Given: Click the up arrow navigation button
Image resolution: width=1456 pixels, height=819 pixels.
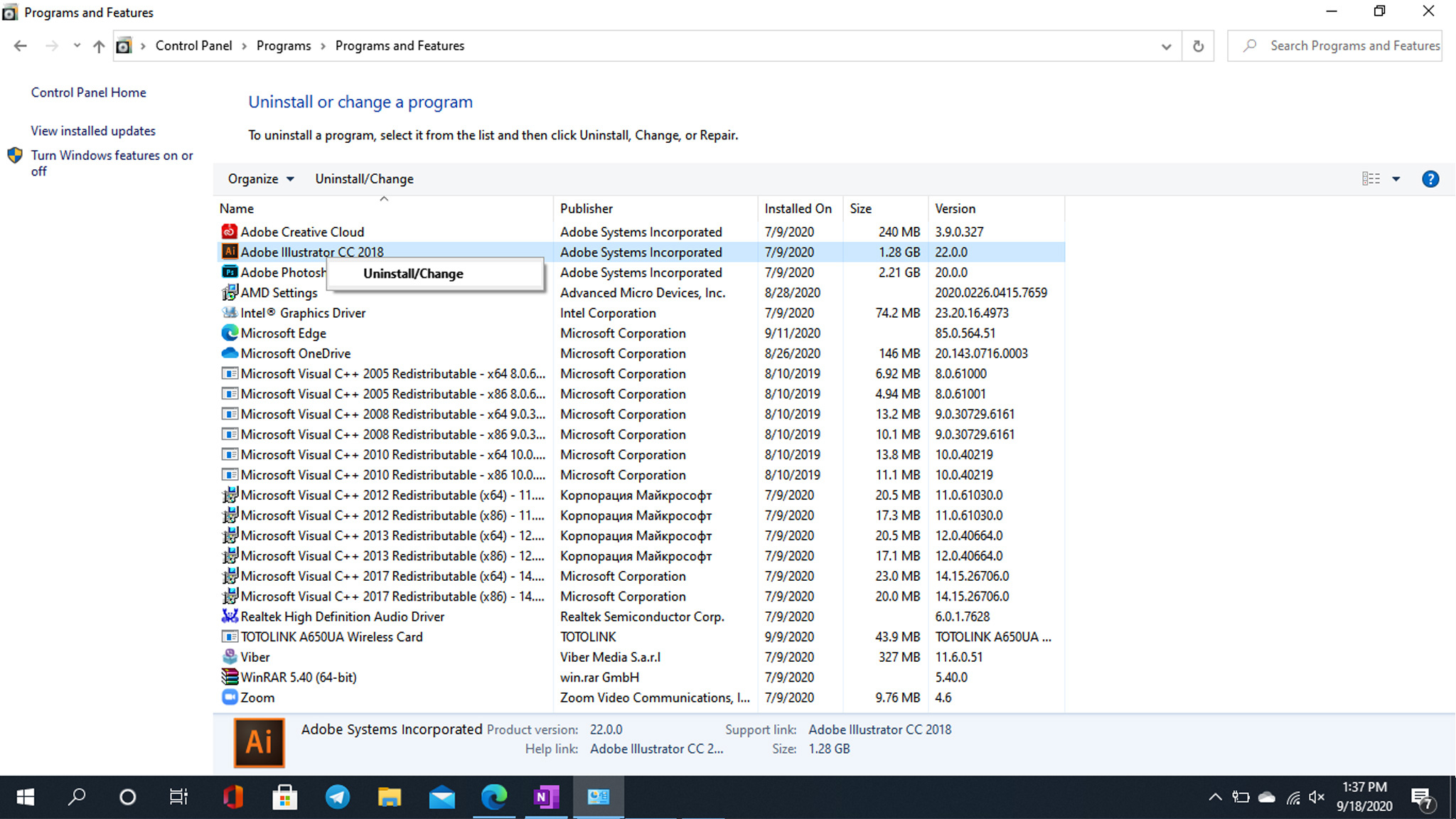Looking at the screenshot, I should pos(99,46).
